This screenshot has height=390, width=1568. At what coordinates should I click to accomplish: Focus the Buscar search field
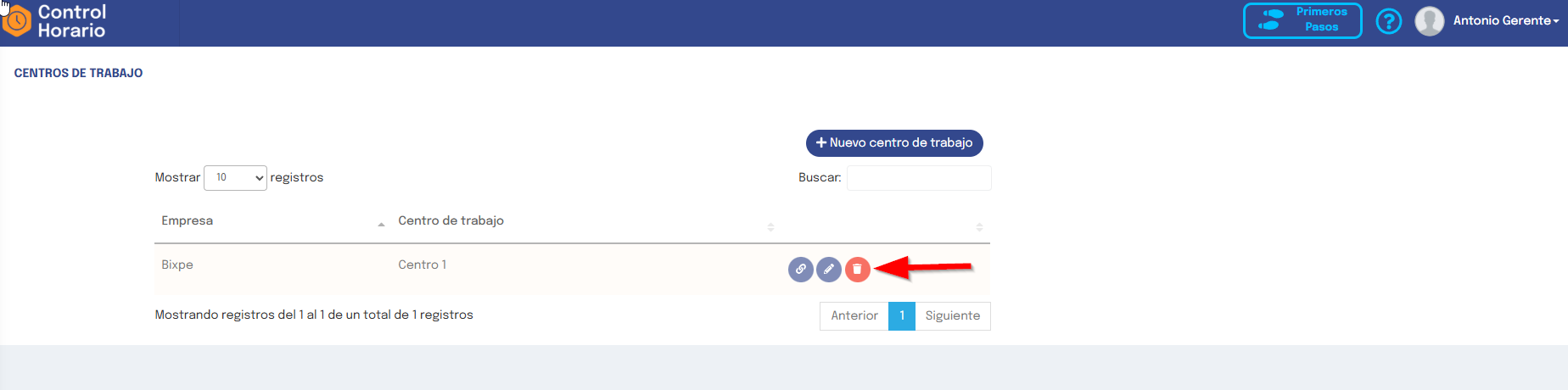[919, 178]
